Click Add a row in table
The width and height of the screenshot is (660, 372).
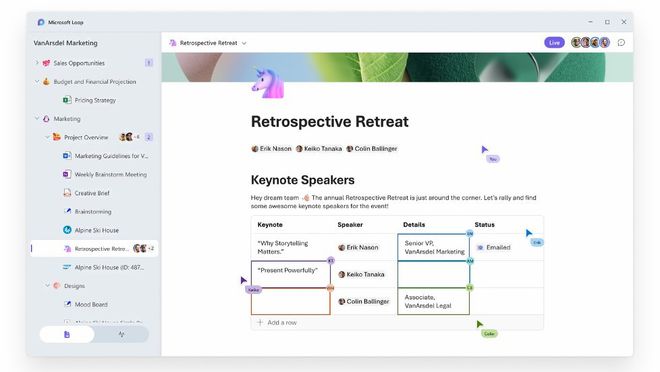(277, 322)
